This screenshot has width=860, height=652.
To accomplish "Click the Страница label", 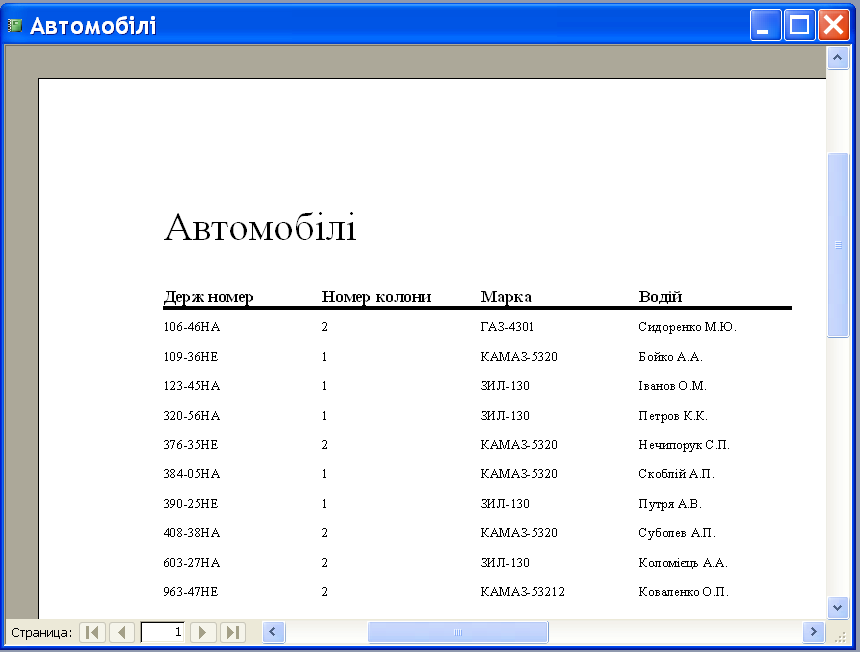I will click(42, 632).
